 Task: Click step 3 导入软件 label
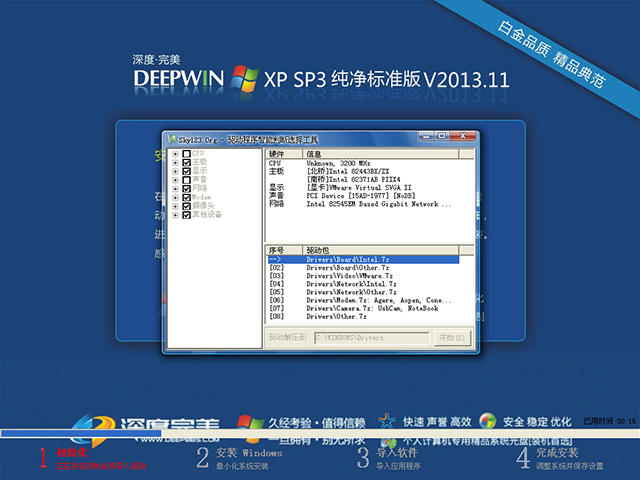[397, 453]
